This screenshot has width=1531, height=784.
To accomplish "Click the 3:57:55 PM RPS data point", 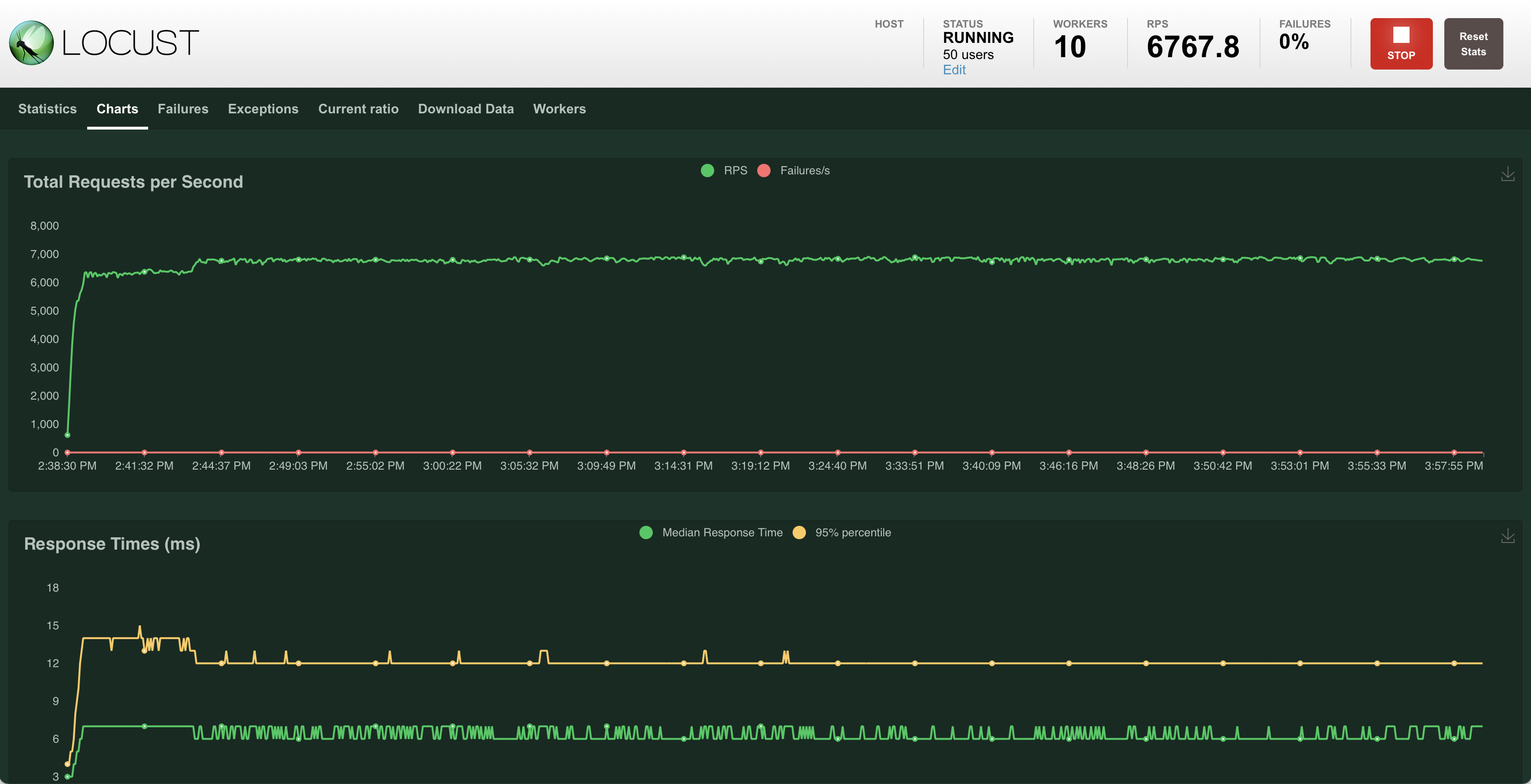I will click(1454, 259).
